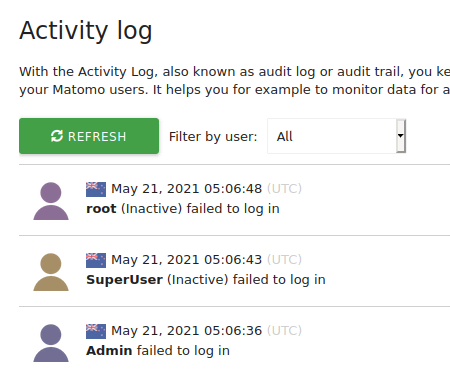Click the bold 'Admin' username
The width and height of the screenshot is (450, 376).
click(109, 351)
